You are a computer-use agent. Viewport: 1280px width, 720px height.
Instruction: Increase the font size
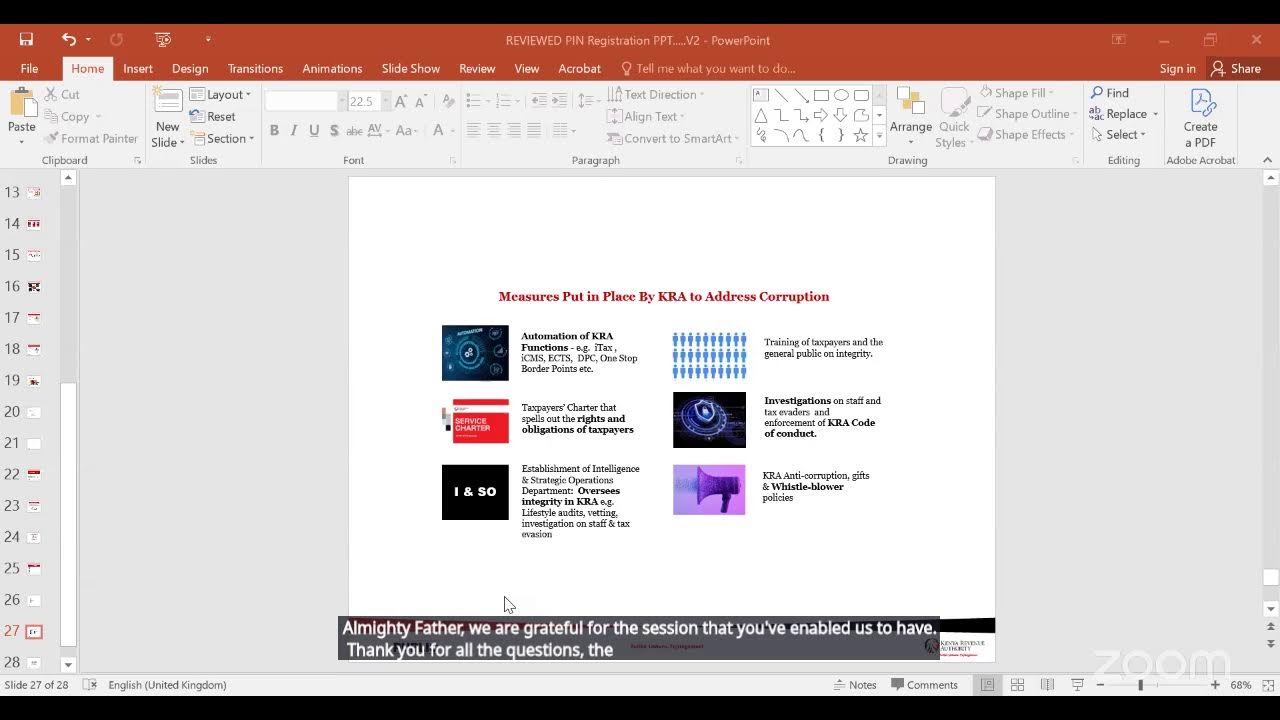tap(400, 102)
